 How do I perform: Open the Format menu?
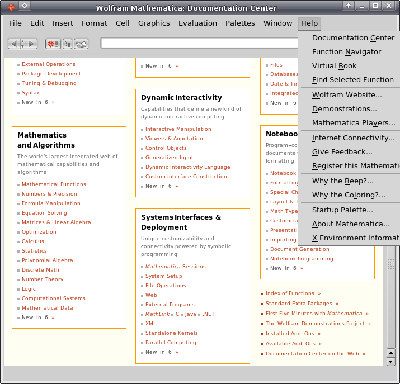pyautogui.click(x=94, y=23)
